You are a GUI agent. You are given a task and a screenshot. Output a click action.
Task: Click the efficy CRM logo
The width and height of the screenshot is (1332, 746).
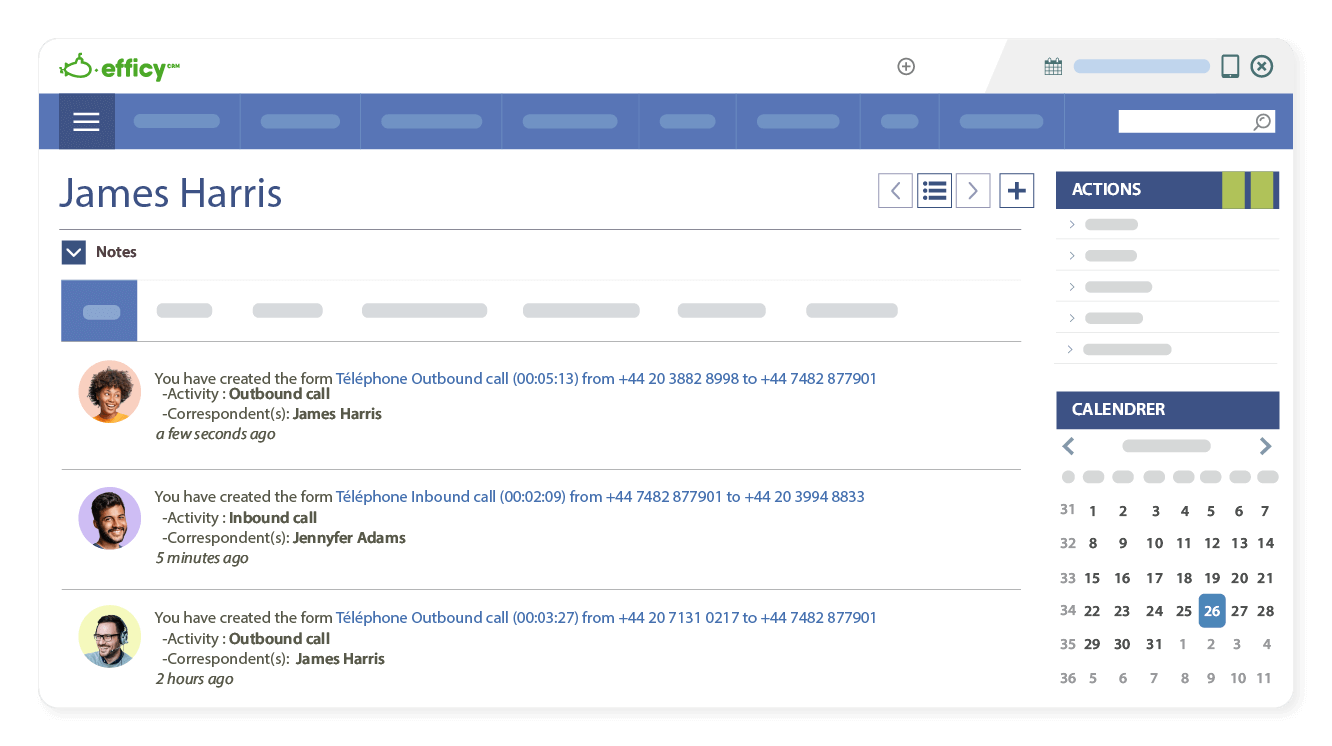point(119,66)
